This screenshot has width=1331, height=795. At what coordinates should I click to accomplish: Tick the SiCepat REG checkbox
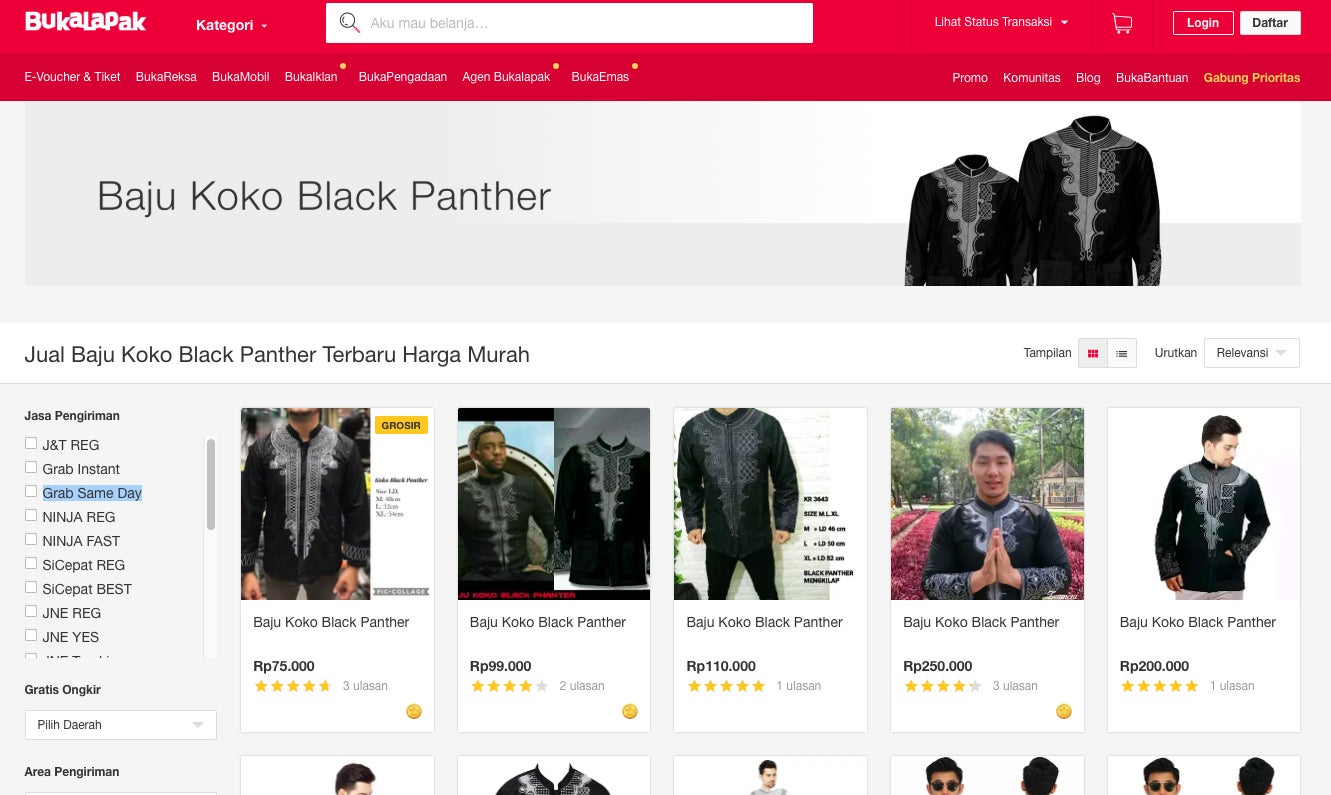point(31,564)
